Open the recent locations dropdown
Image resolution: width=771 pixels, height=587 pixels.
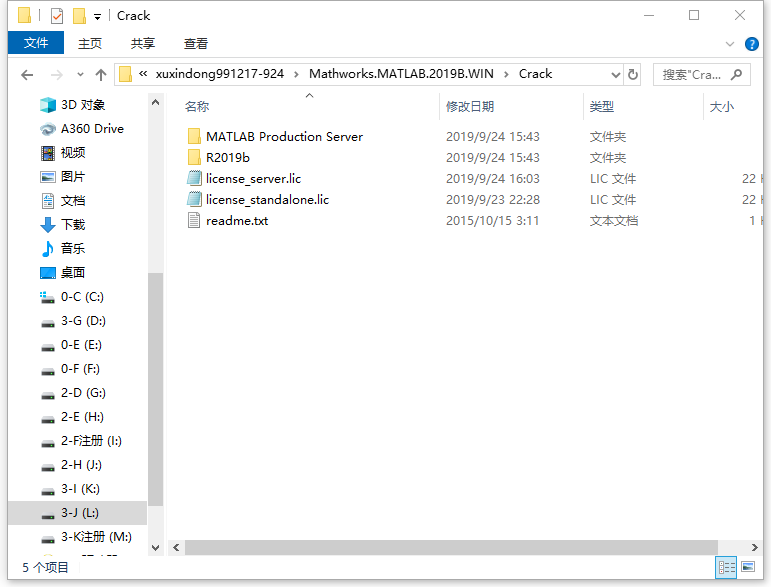(x=80, y=75)
